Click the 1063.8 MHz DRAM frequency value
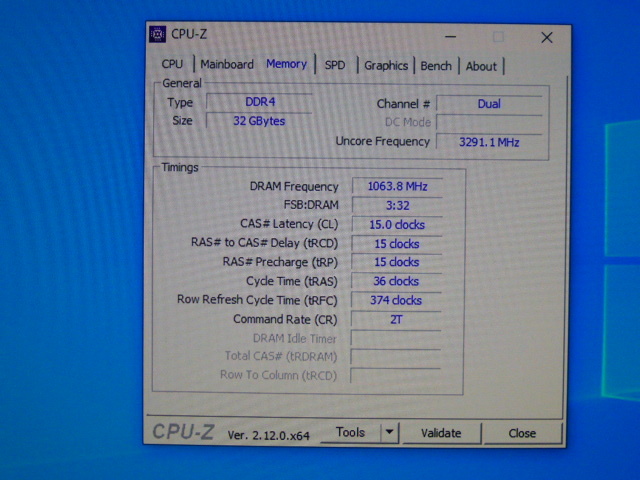 click(x=397, y=187)
